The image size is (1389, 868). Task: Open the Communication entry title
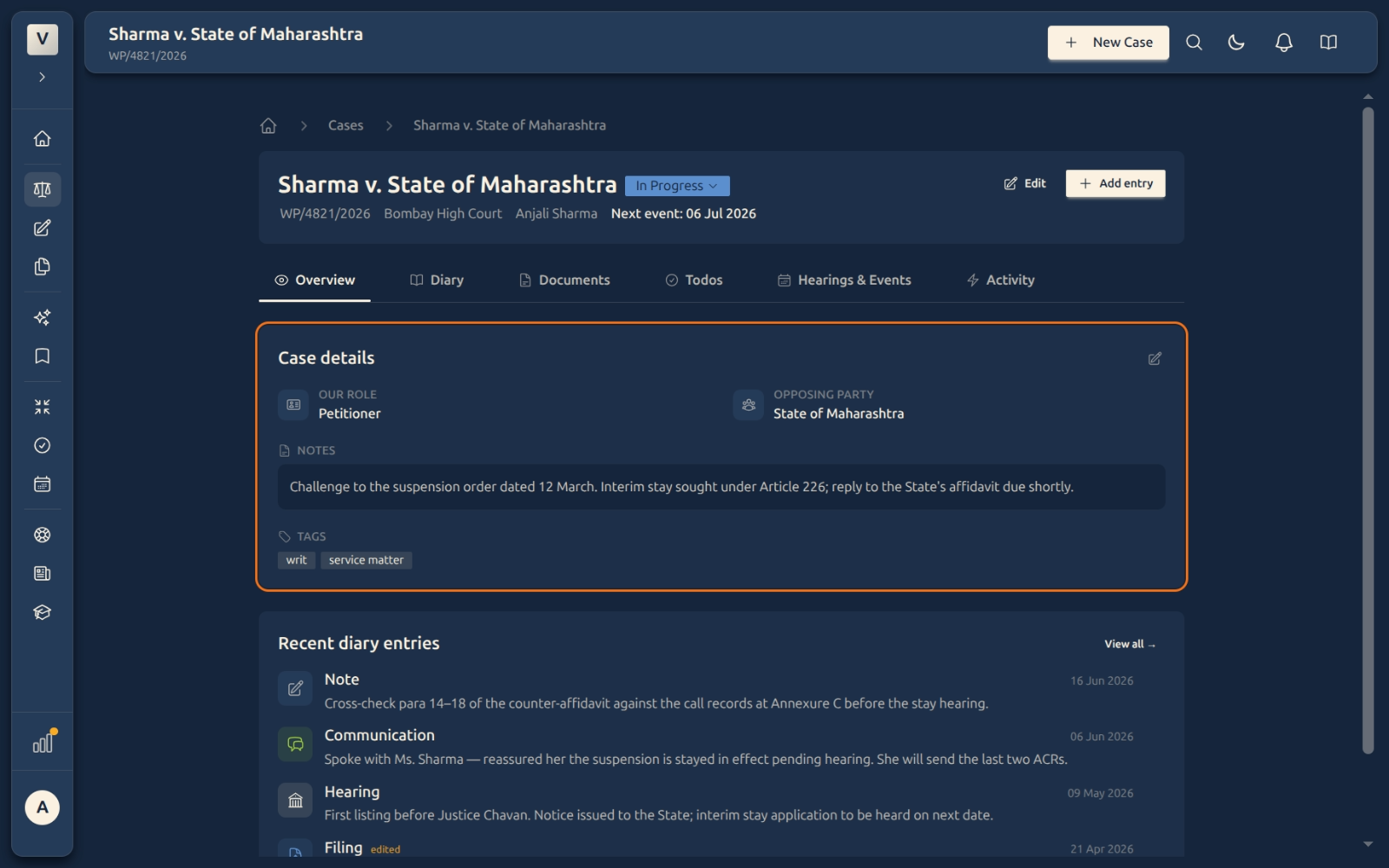tap(379, 735)
